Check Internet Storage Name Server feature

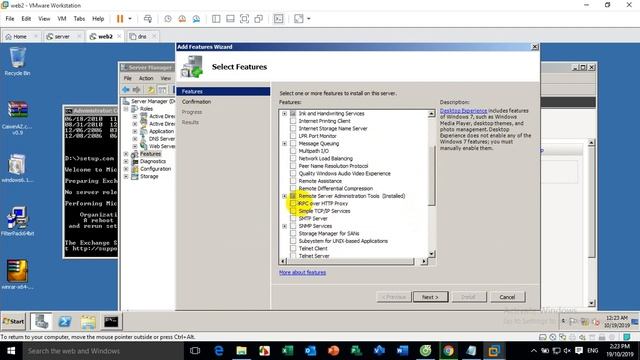293,128
